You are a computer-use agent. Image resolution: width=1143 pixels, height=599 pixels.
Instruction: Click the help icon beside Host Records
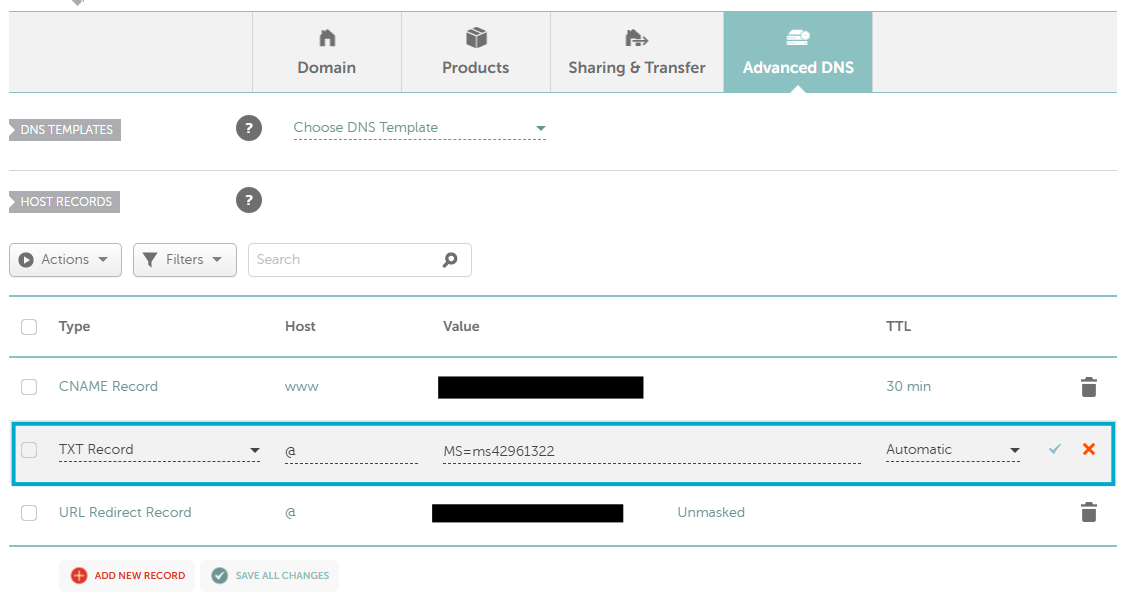point(248,200)
